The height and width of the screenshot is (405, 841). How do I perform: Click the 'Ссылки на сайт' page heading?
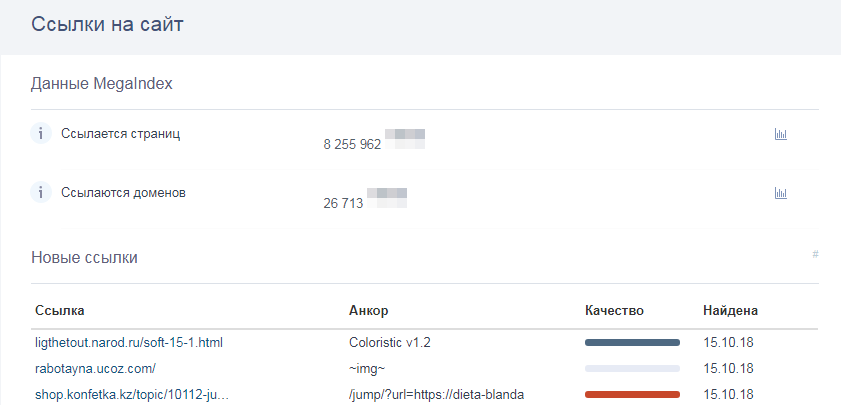click(x=107, y=26)
